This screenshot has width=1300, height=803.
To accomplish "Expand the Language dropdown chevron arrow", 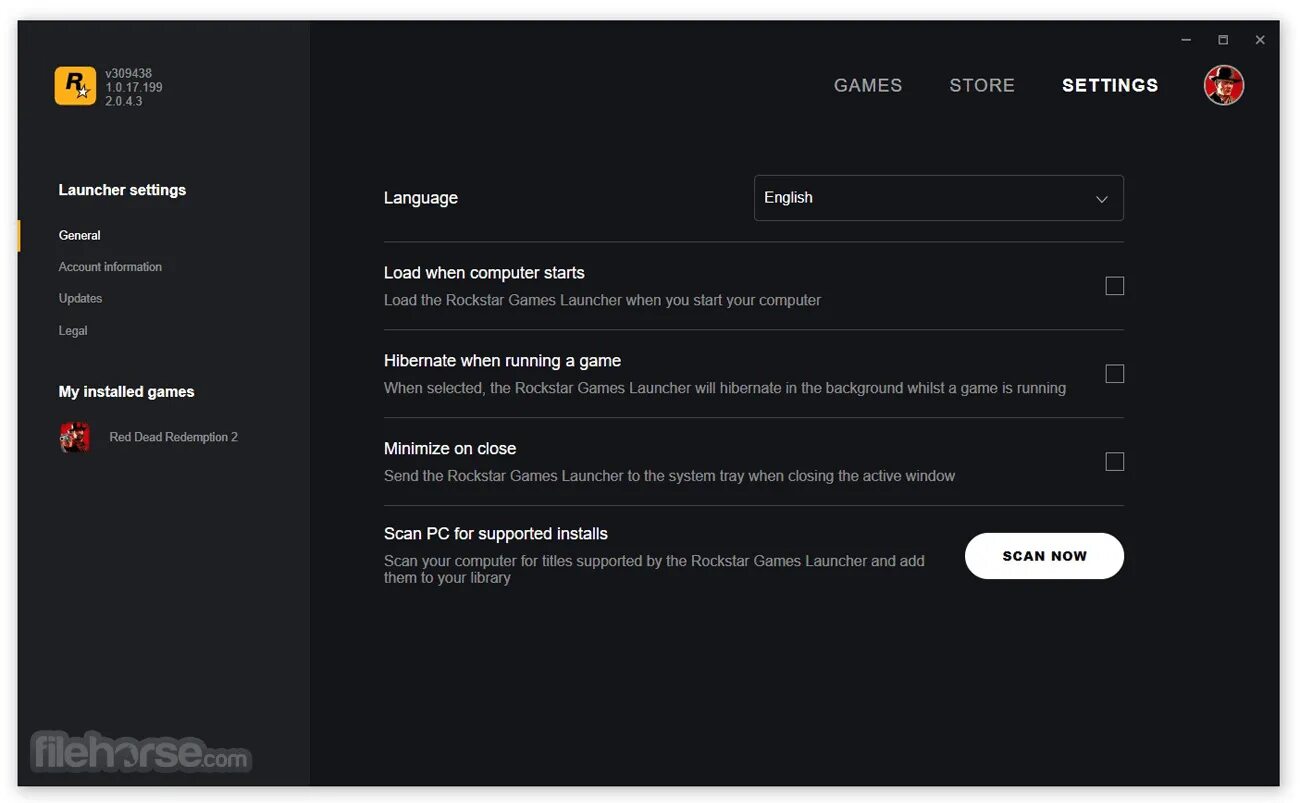I will point(1101,199).
